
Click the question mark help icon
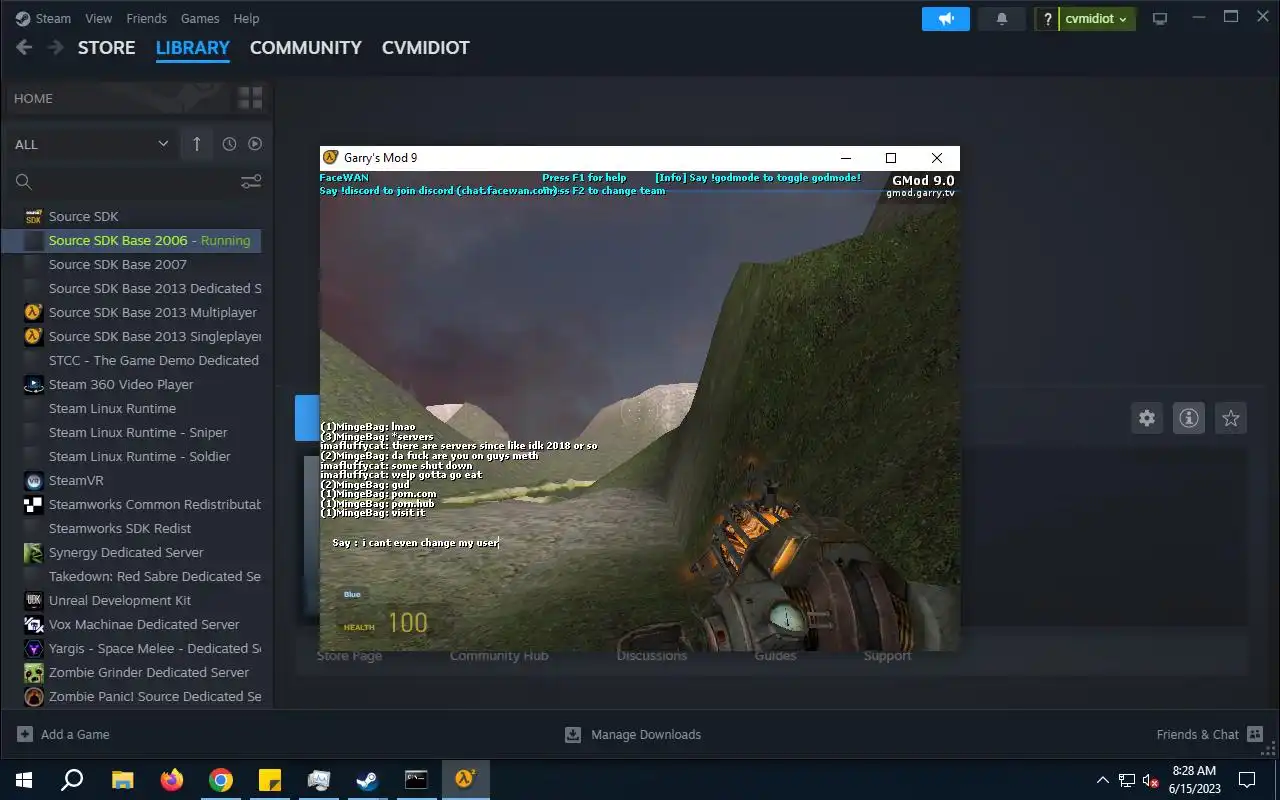tap(1047, 19)
